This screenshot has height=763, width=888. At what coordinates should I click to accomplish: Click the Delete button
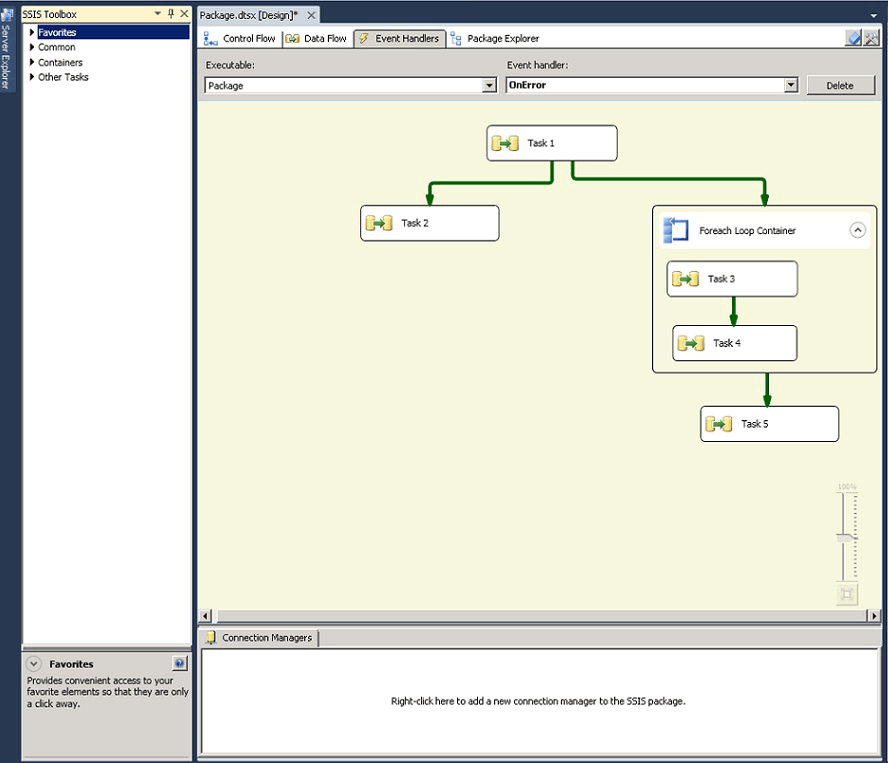coord(841,85)
